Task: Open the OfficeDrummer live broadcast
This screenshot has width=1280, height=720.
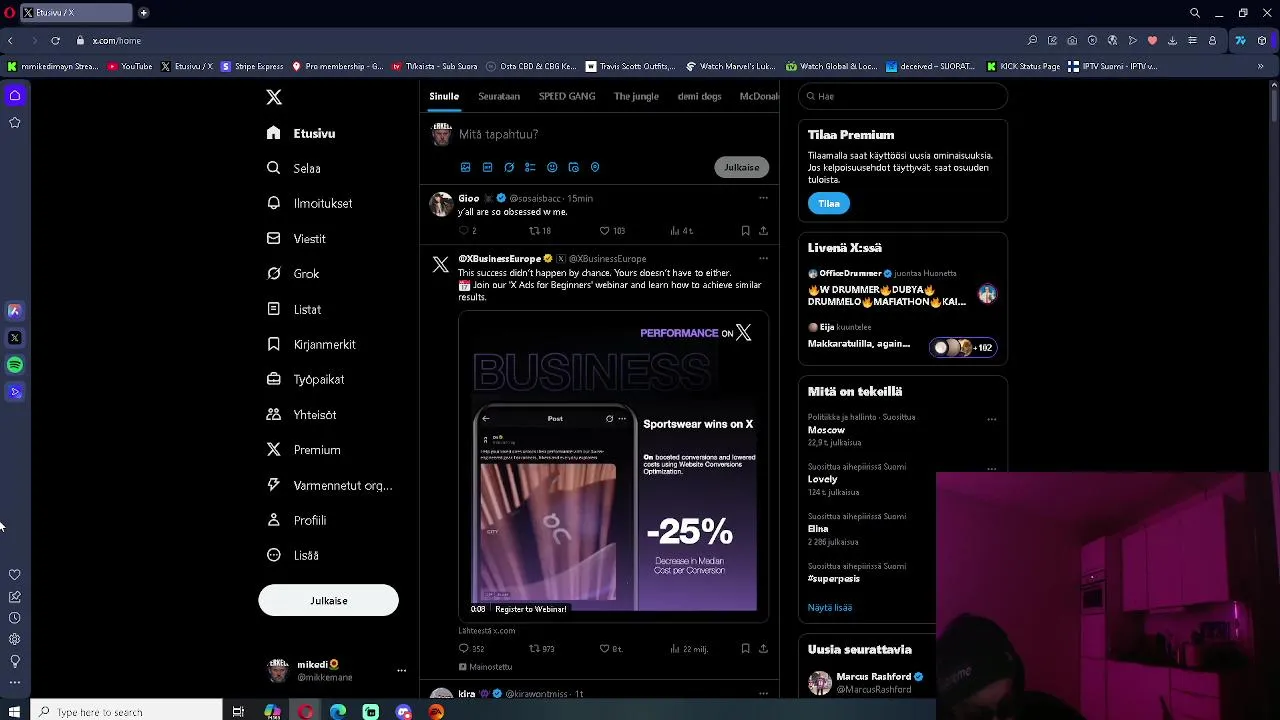Action: [x=902, y=288]
